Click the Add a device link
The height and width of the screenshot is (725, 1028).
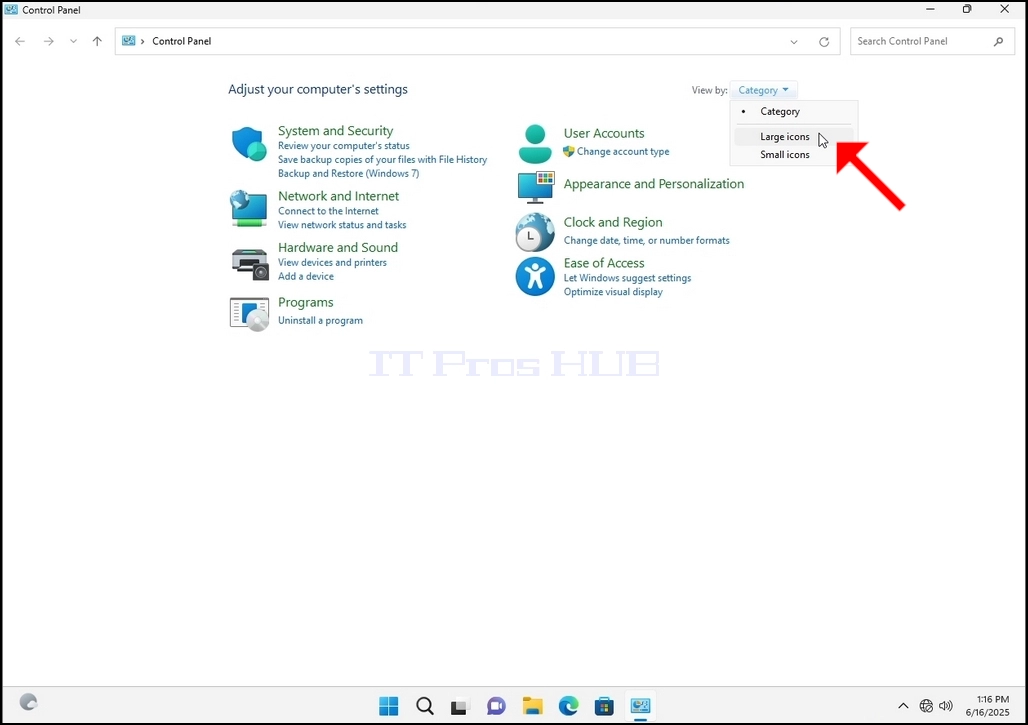tap(306, 276)
